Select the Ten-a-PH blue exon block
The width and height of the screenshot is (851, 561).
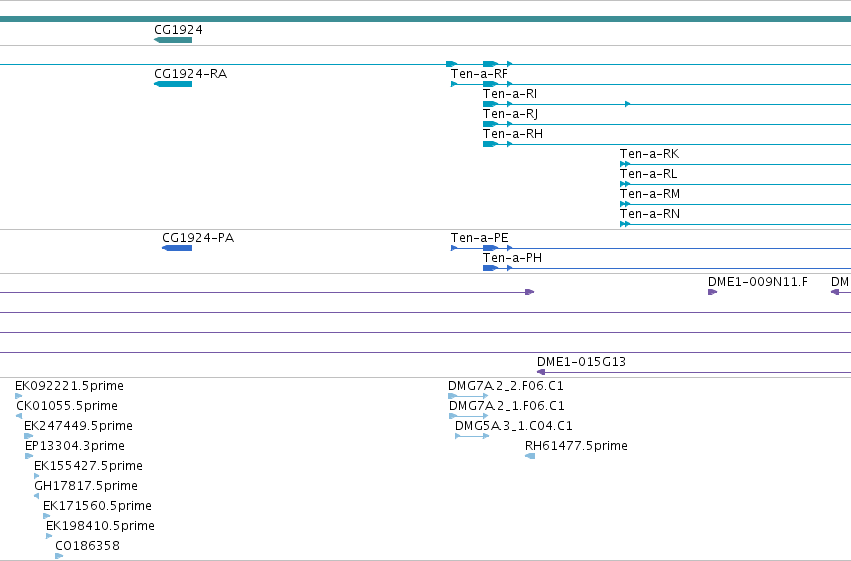[x=490, y=268]
